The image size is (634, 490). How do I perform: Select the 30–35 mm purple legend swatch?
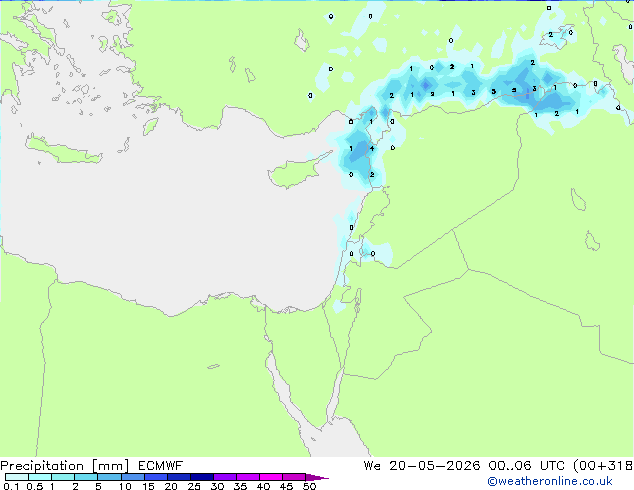tap(224, 477)
